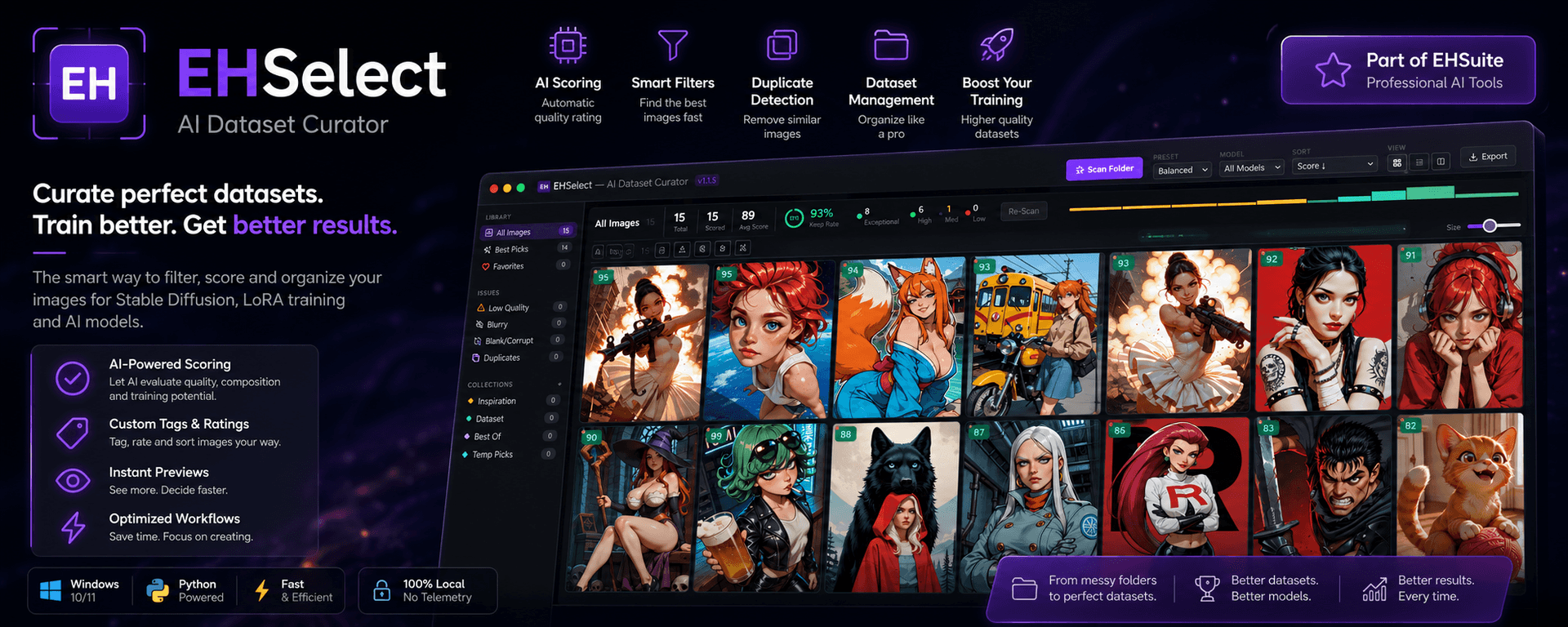Click the '8 Exceptional' count
Image resolution: width=1568 pixels, height=627 pixels.
click(x=880, y=216)
